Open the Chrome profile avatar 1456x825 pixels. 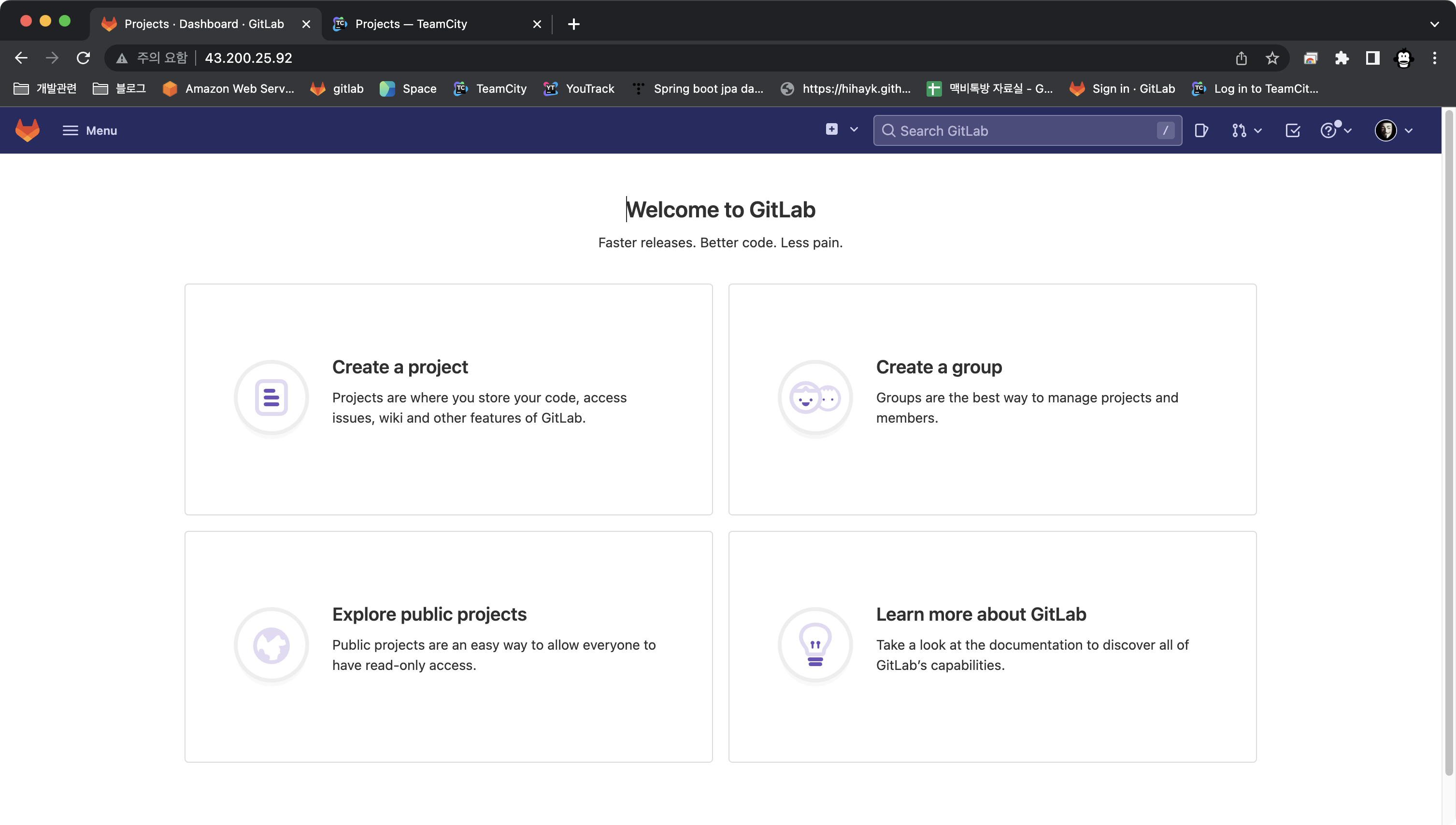(1403, 58)
